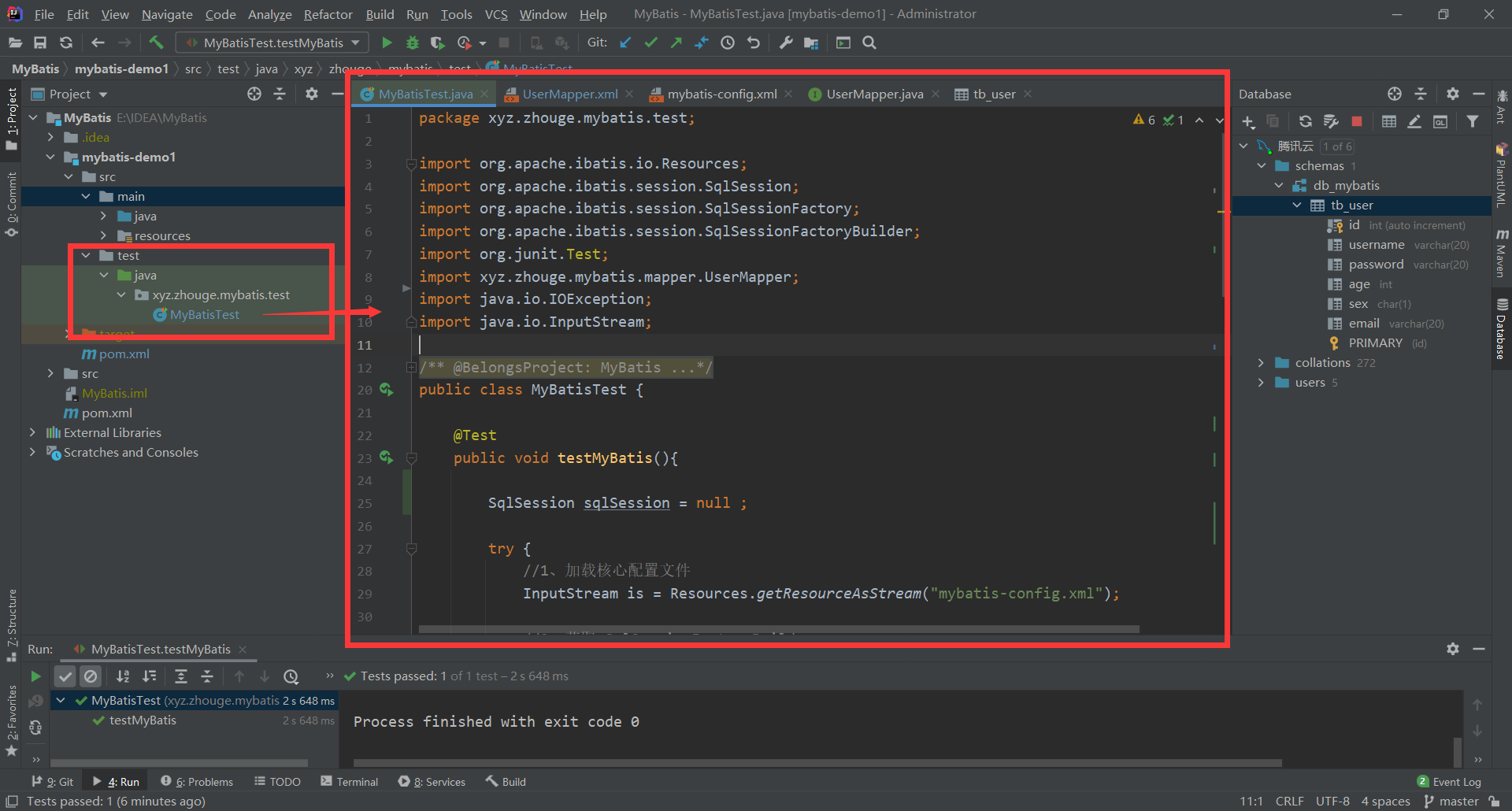Toggle the Maven tool window
This screenshot has width=1512, height=811.
(1502, 252)
